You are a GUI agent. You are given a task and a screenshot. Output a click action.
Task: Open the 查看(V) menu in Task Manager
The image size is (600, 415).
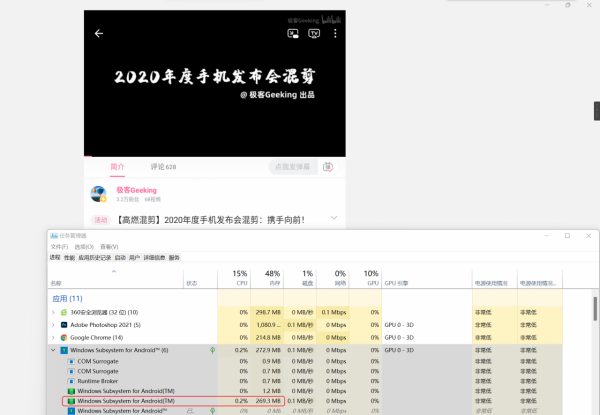click(109, 247)
